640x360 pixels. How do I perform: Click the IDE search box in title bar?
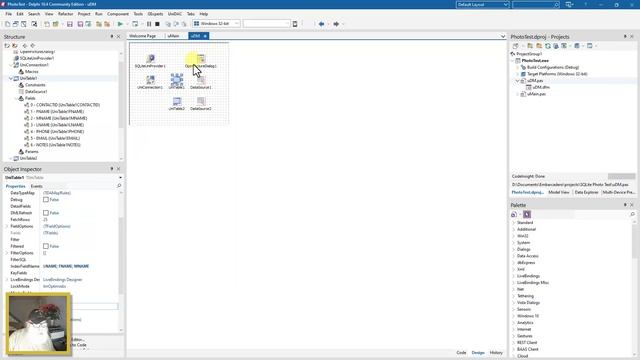coord(536,4)
